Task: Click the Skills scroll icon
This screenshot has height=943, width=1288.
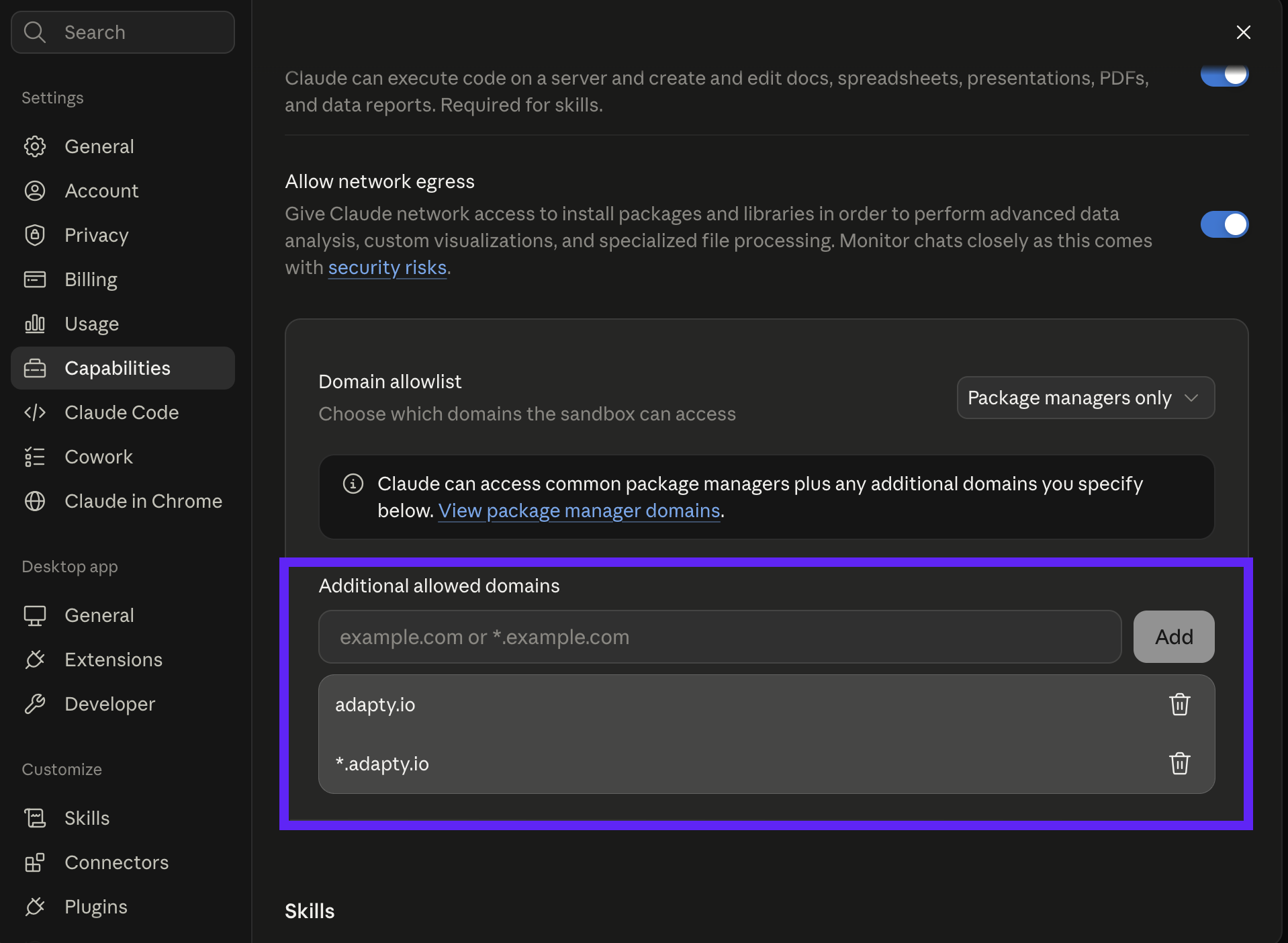Action: click(35, 818)
